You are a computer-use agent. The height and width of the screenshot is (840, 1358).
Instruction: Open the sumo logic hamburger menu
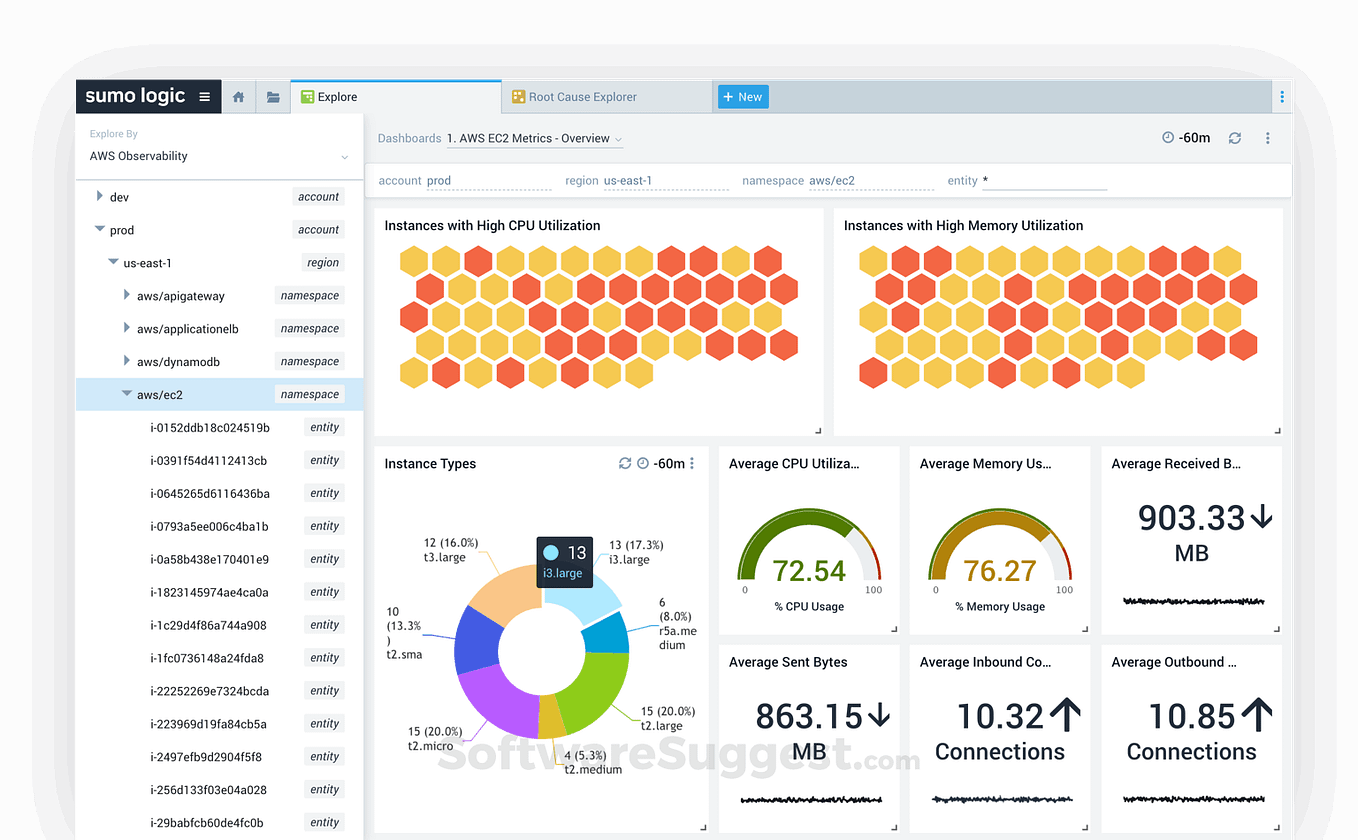pos(205,96)
